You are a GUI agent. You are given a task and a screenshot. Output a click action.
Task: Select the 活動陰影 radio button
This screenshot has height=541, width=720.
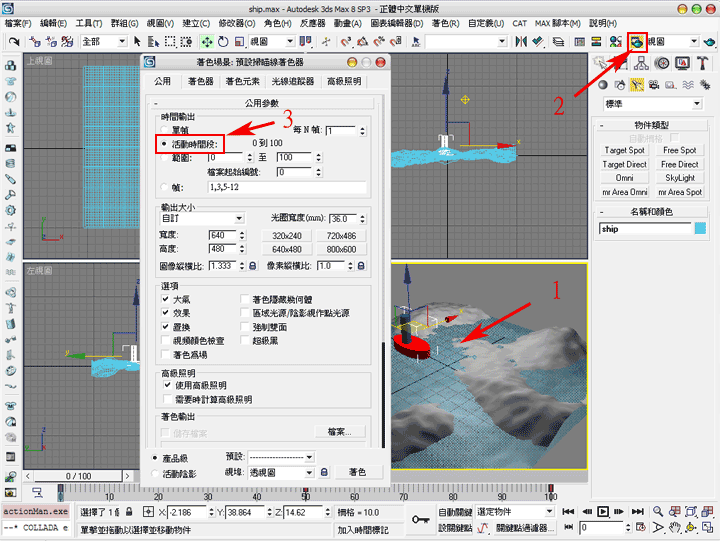tap(155, 473)
